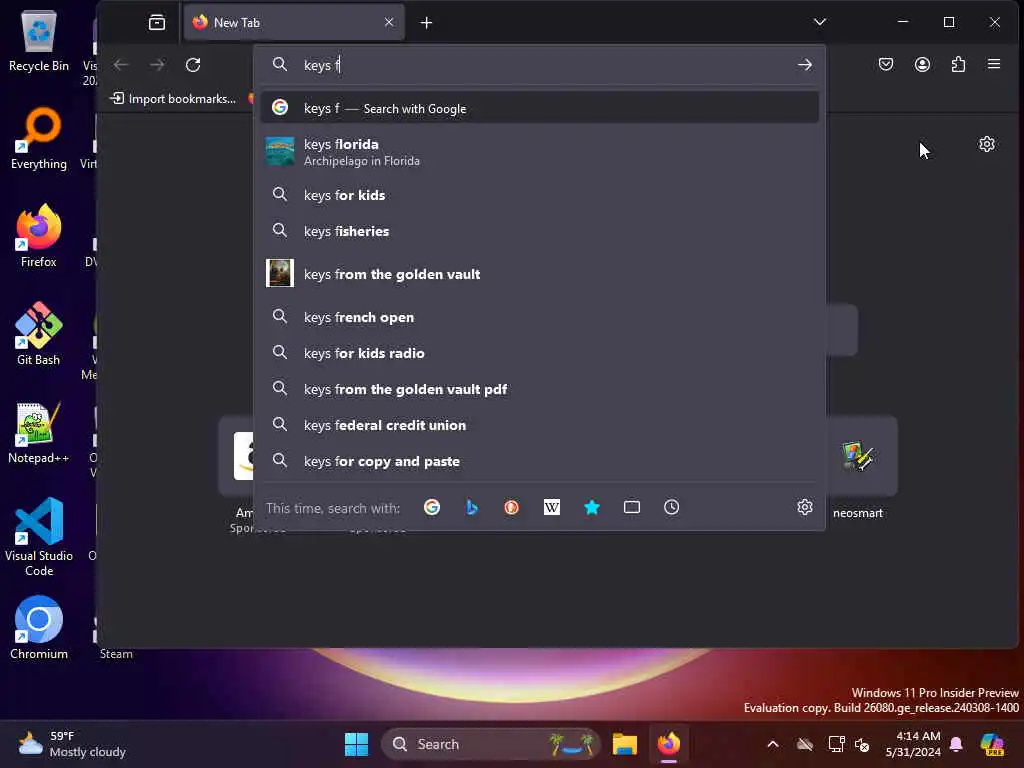Reload the current page
Screen dimensions: 1024x768
(193, 65)
